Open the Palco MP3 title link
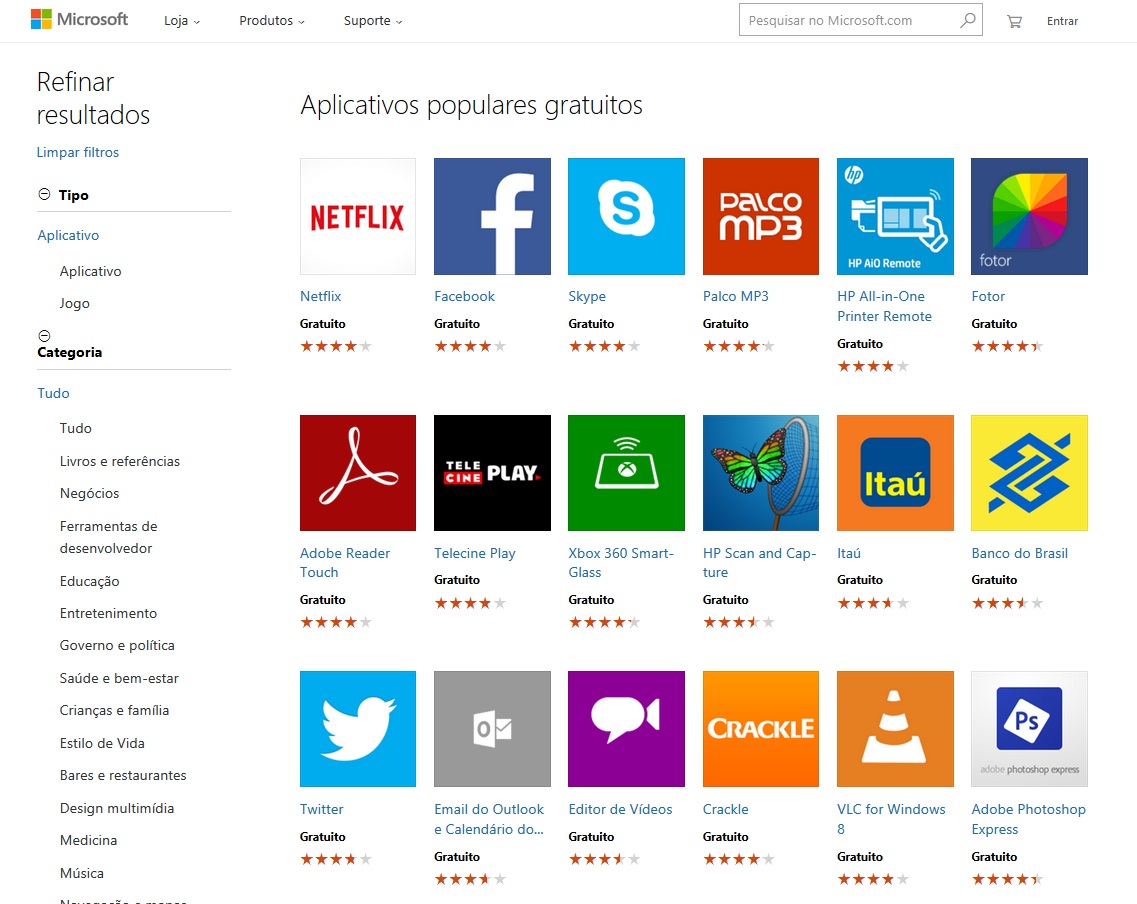1137x904 pixels. 735,296
